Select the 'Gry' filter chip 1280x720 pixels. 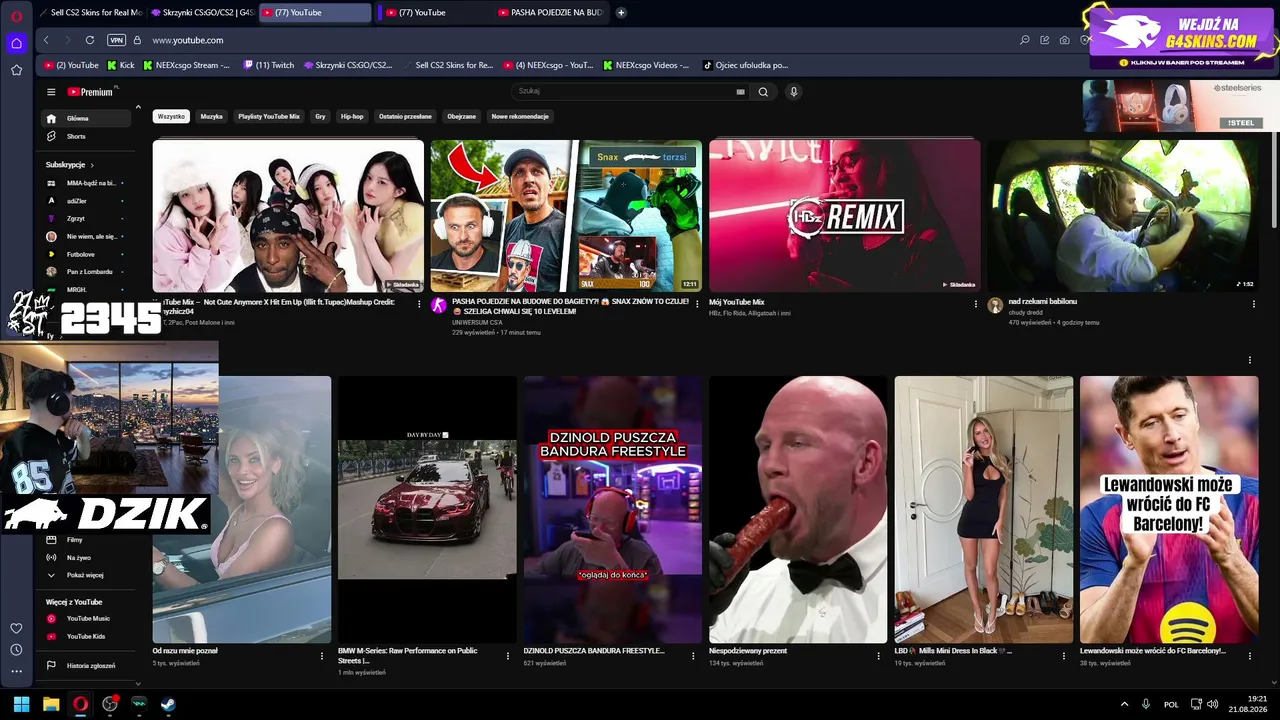pos(320,117)
